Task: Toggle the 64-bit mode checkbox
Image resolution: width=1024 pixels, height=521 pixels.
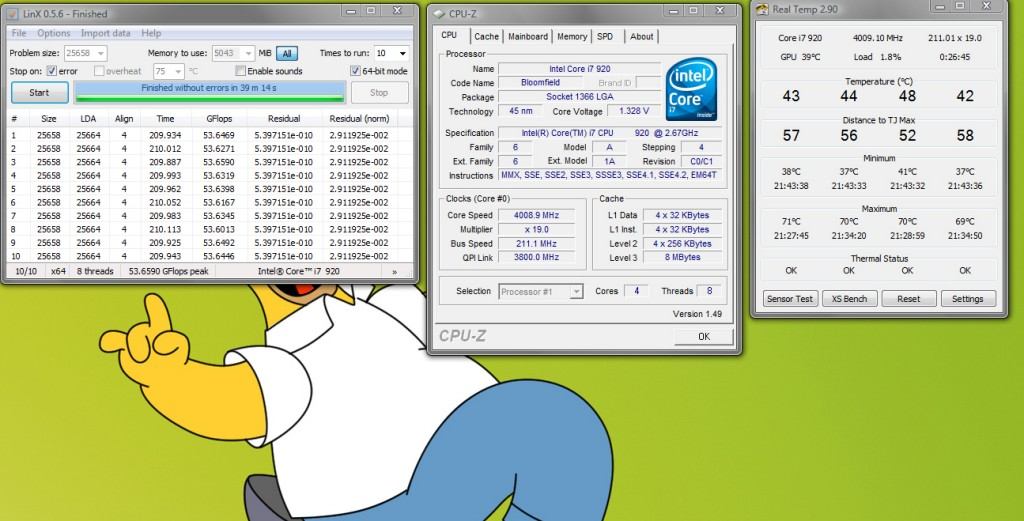Action: pos(356,71)
